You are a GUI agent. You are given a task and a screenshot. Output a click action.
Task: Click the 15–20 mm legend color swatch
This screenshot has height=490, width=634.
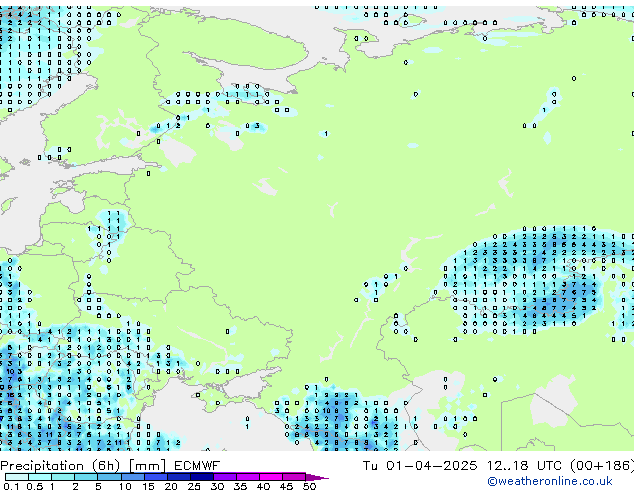click(x=155, y=477)
